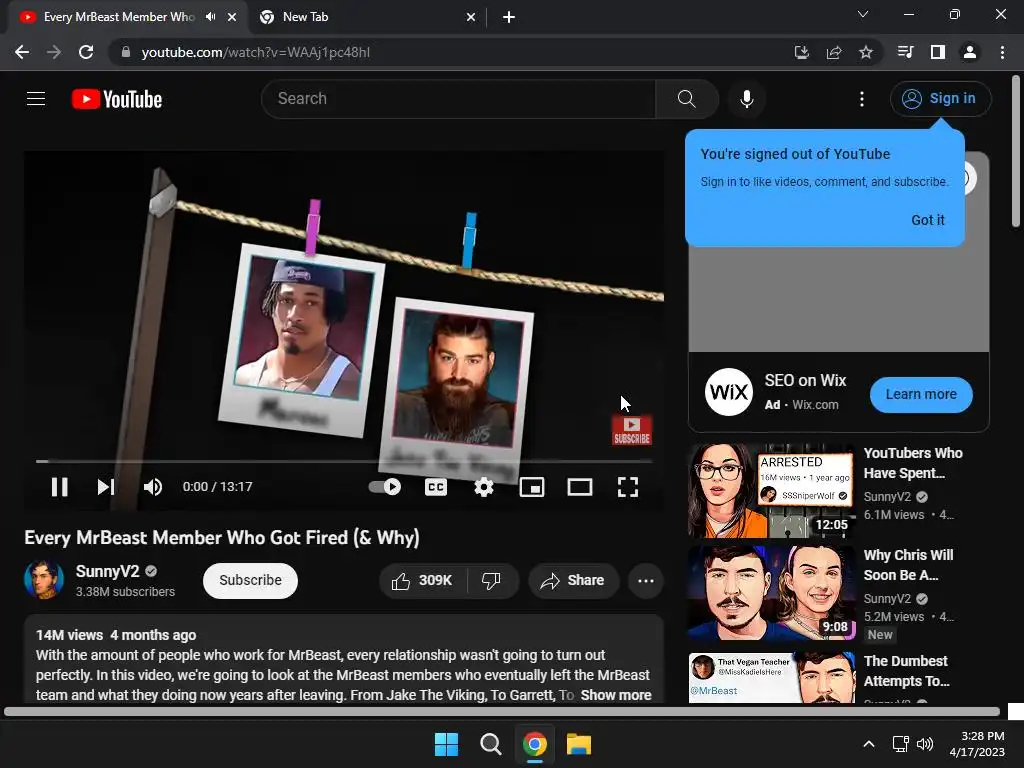This screenshot has height=768, width=1024.
Task: Start voice search with microphone icon
Action: coord(746,99)
